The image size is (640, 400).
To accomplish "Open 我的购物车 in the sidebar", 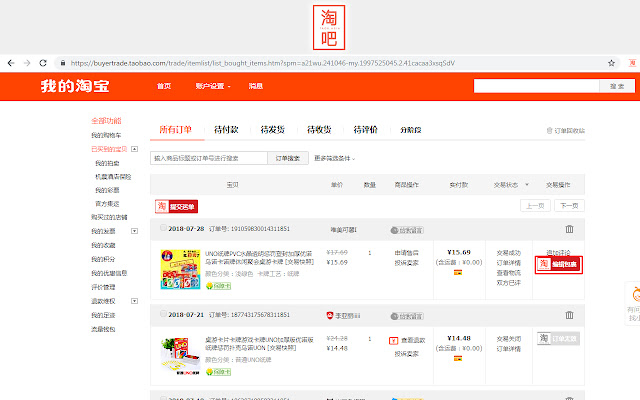I will (106, 135).
